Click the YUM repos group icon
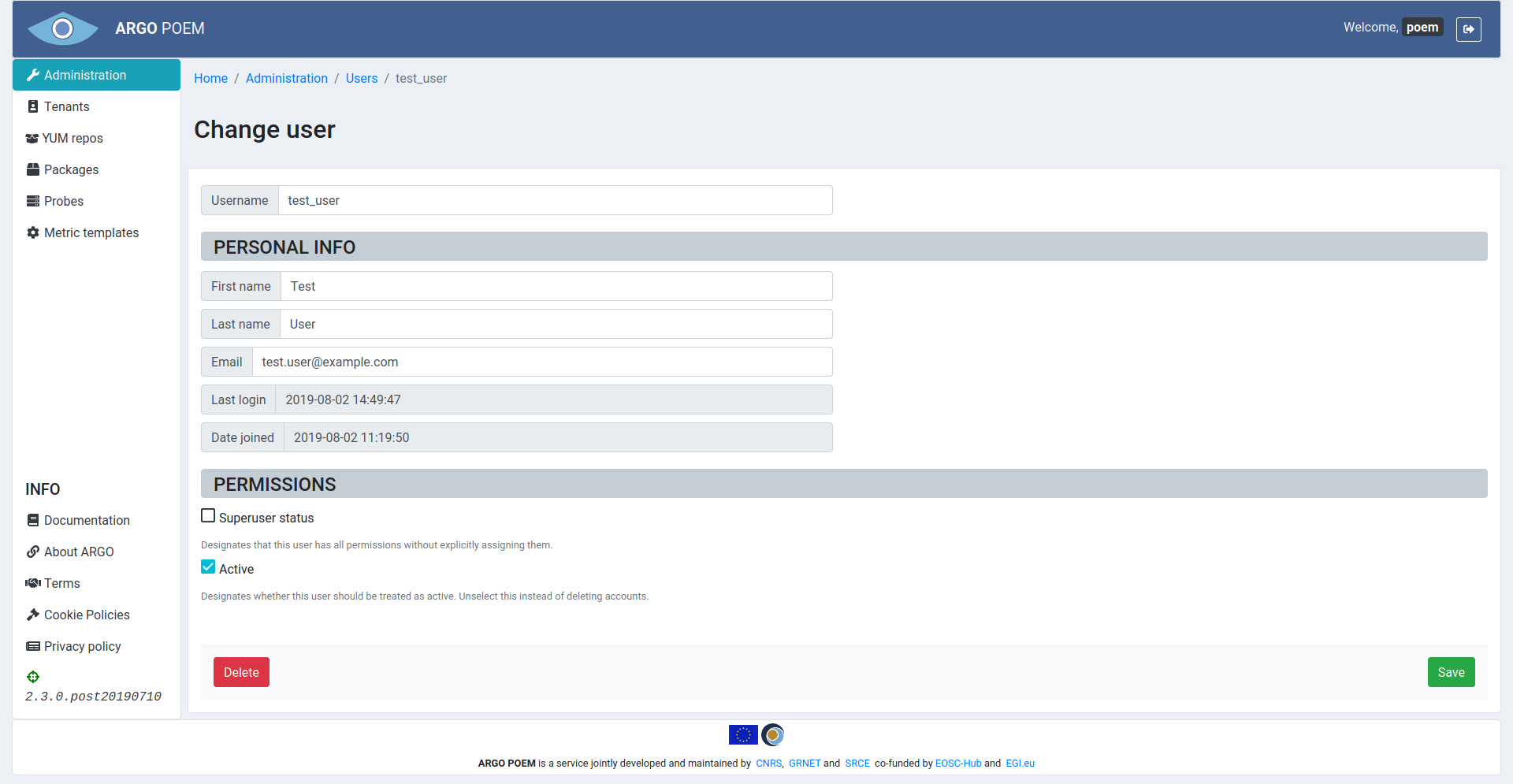Viewport: 1513px width, 784px height. 32,137
